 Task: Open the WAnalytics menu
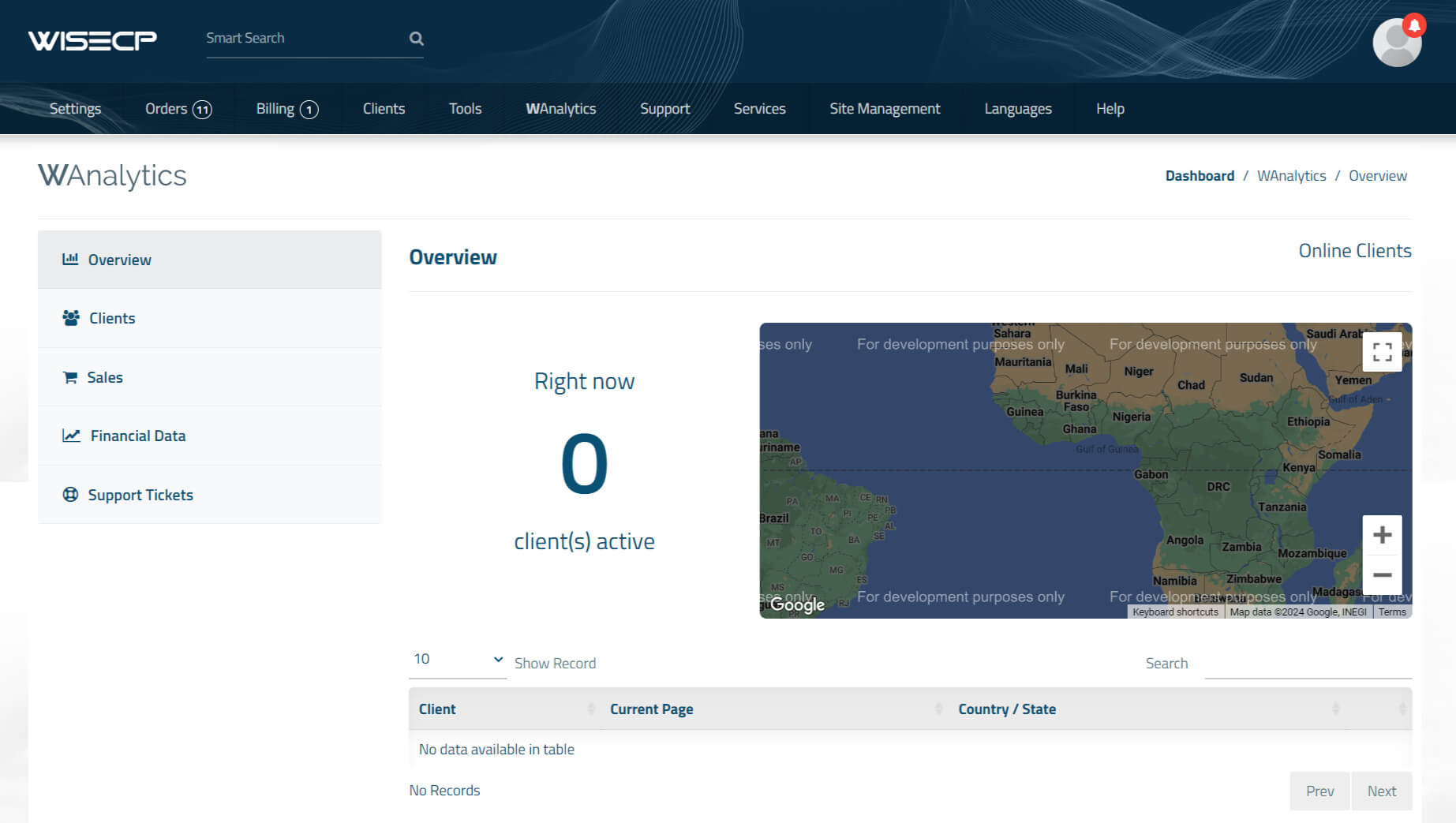point(560,109)
